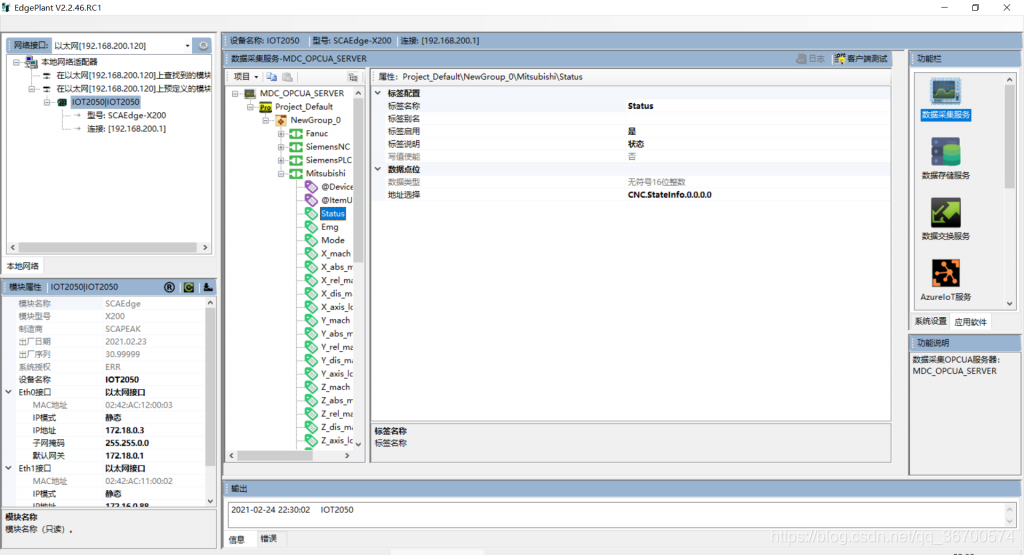
Task: Click the tree view icon in project toolbar
Action: (x=353, y=76)
